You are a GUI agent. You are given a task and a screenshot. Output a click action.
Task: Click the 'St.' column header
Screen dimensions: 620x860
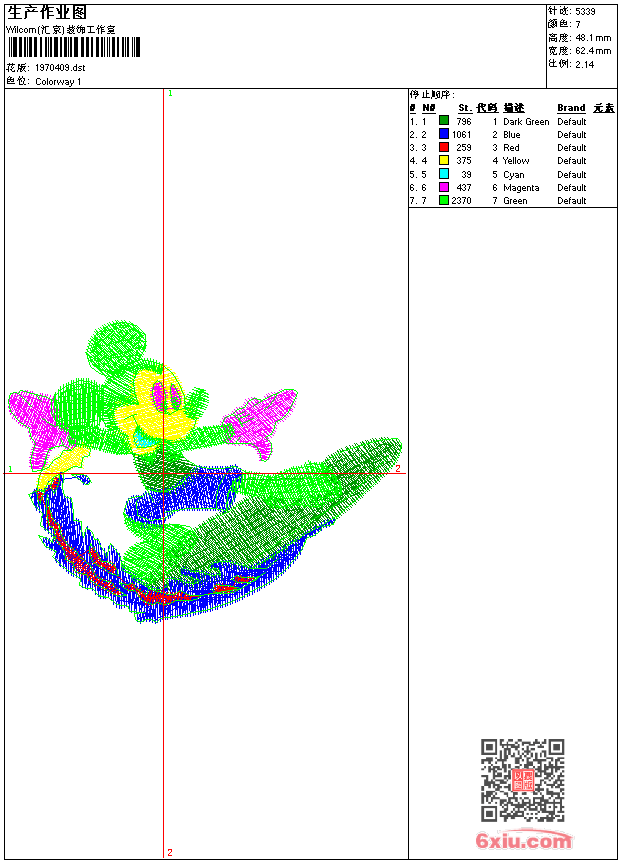pos(465,108)
